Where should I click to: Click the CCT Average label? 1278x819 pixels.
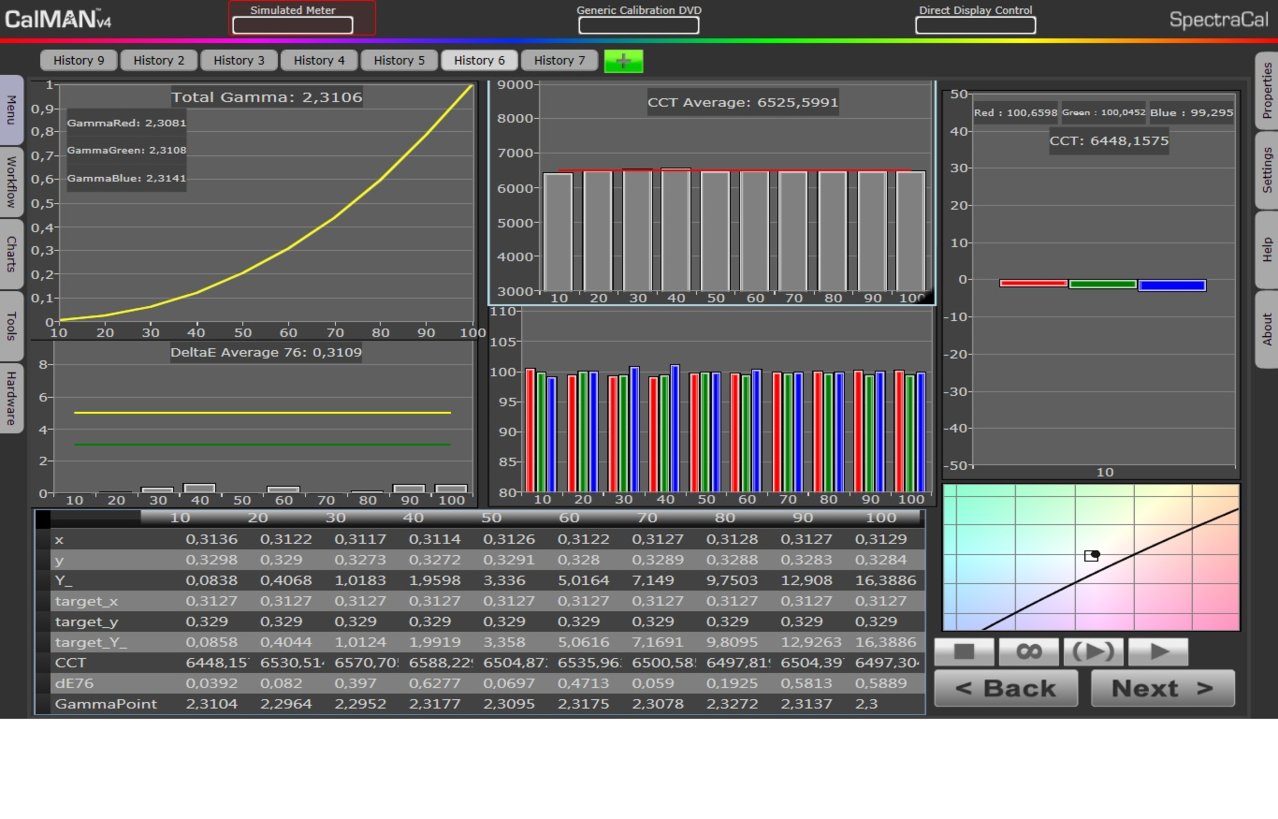click(743, 102)
